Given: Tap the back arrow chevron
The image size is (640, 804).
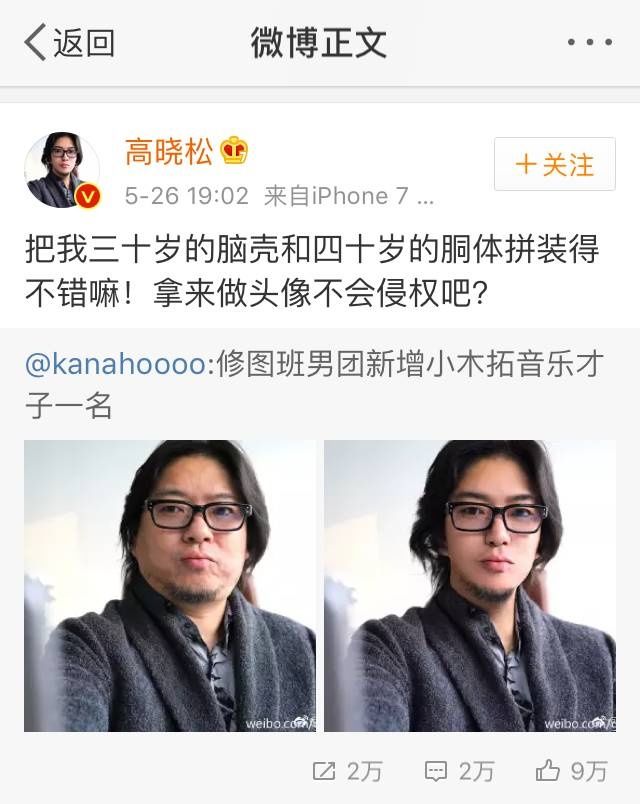Looking at the screenshot, I should (x=35, y=42).
